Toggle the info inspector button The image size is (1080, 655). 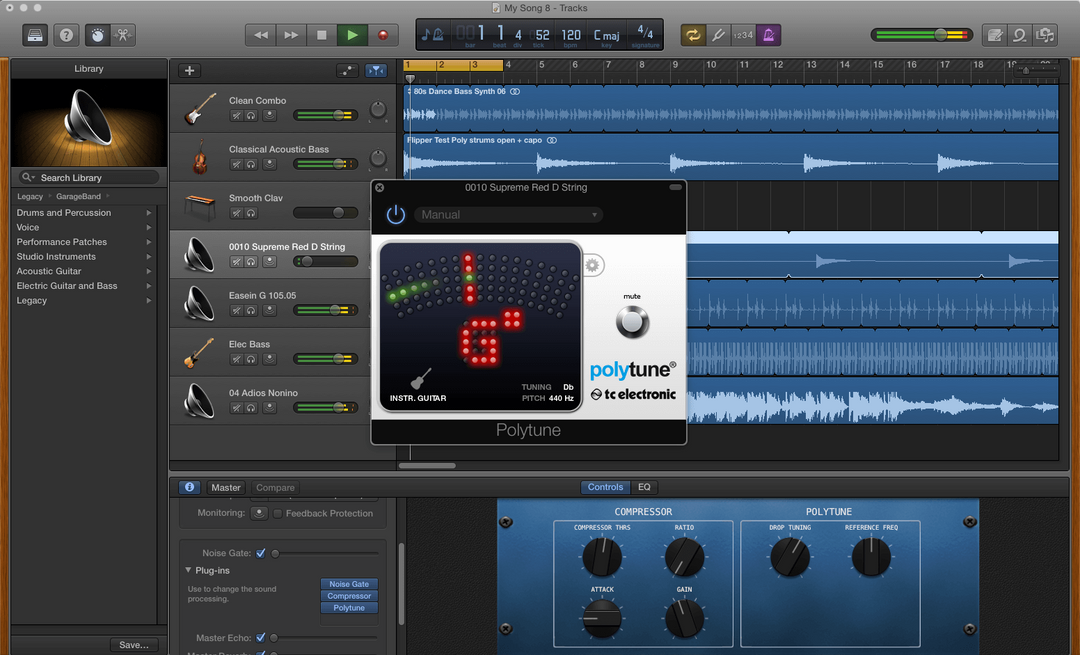(189, 487)
